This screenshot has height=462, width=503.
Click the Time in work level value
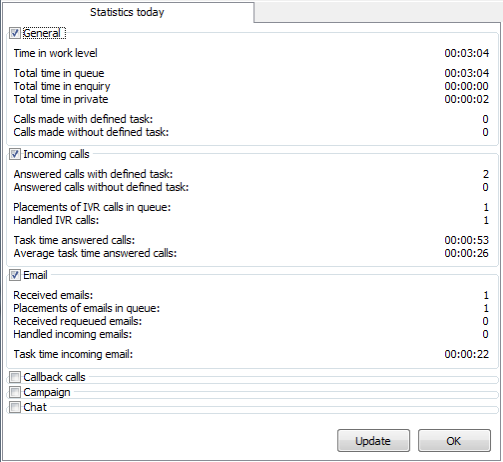click(x=467, y=53)
